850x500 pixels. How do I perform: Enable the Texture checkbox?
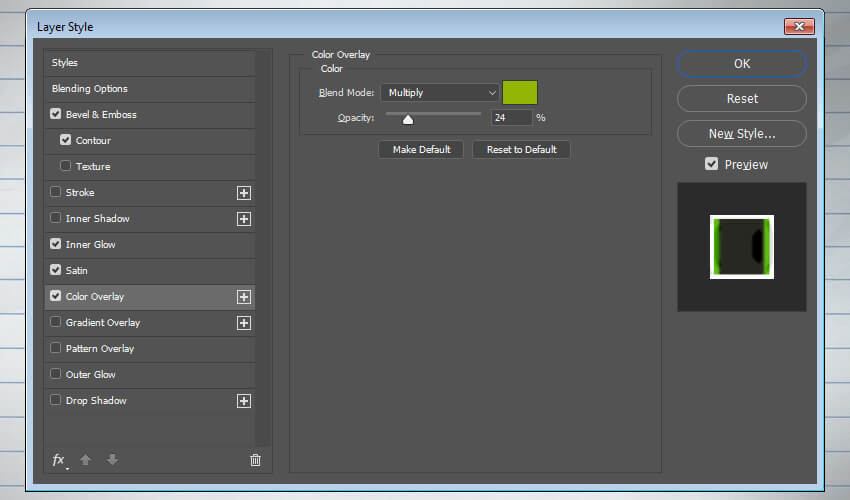[x=66, y=166]
